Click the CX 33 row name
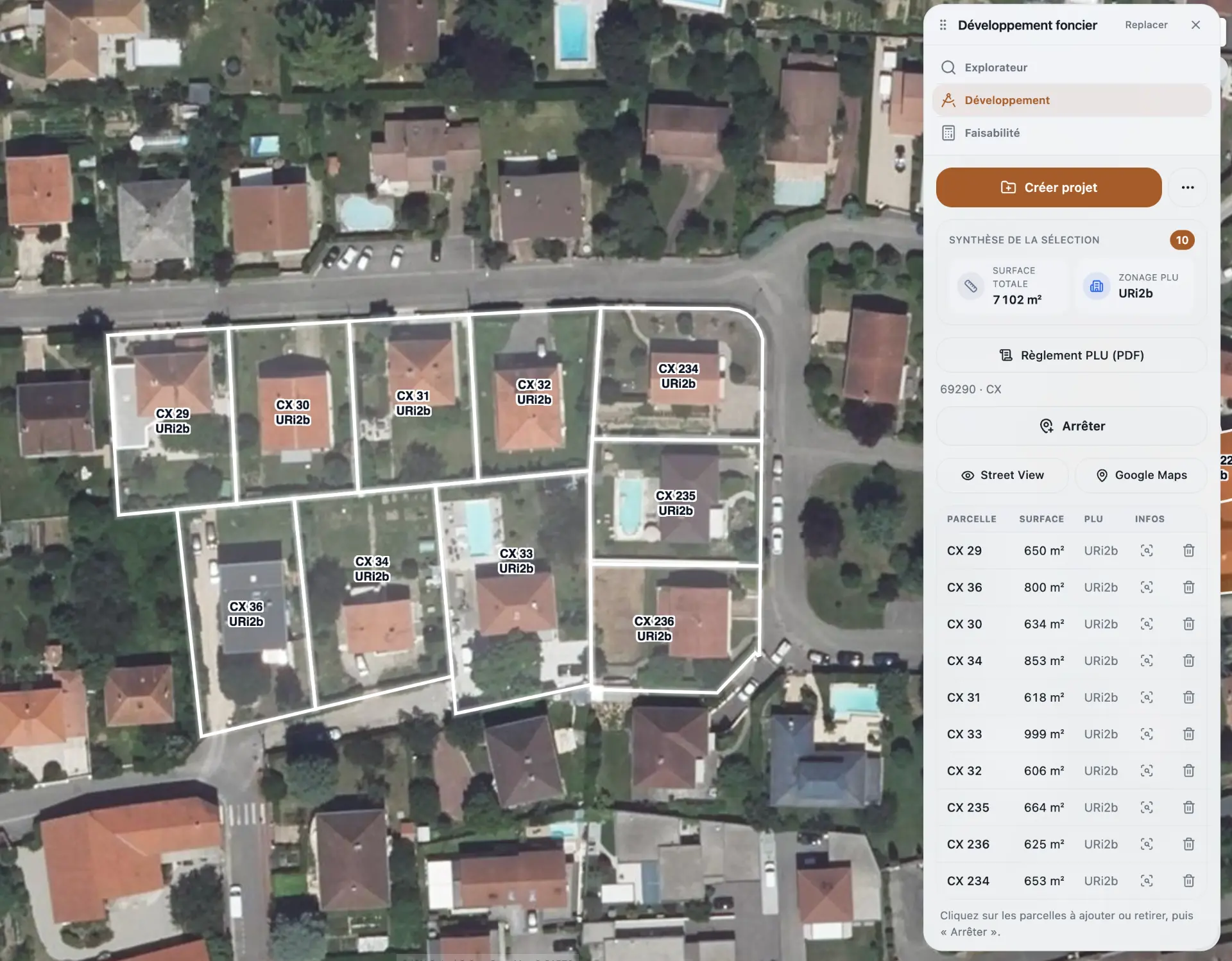1232x961 pixels. tap(964, 734)
